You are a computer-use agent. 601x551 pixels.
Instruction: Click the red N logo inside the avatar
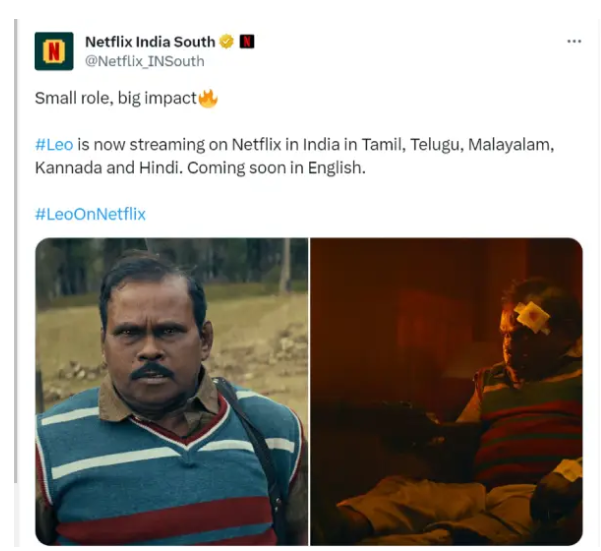point(54,51)
